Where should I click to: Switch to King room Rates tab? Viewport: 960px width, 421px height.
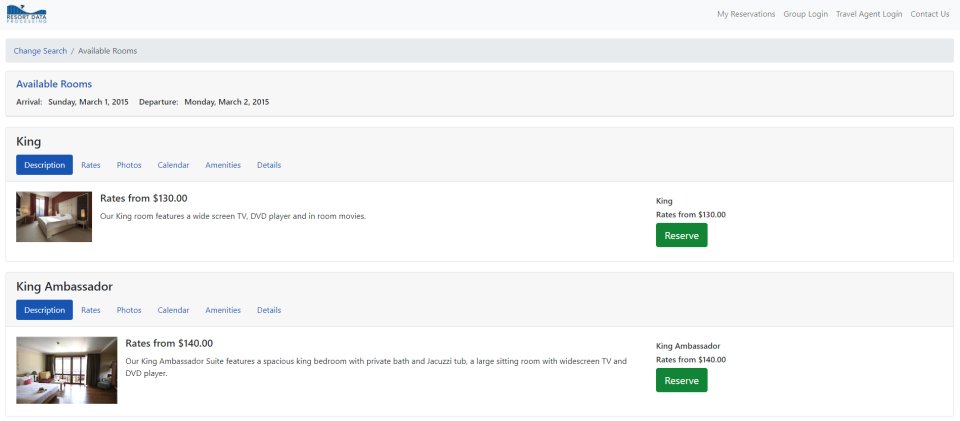[91, 165]
